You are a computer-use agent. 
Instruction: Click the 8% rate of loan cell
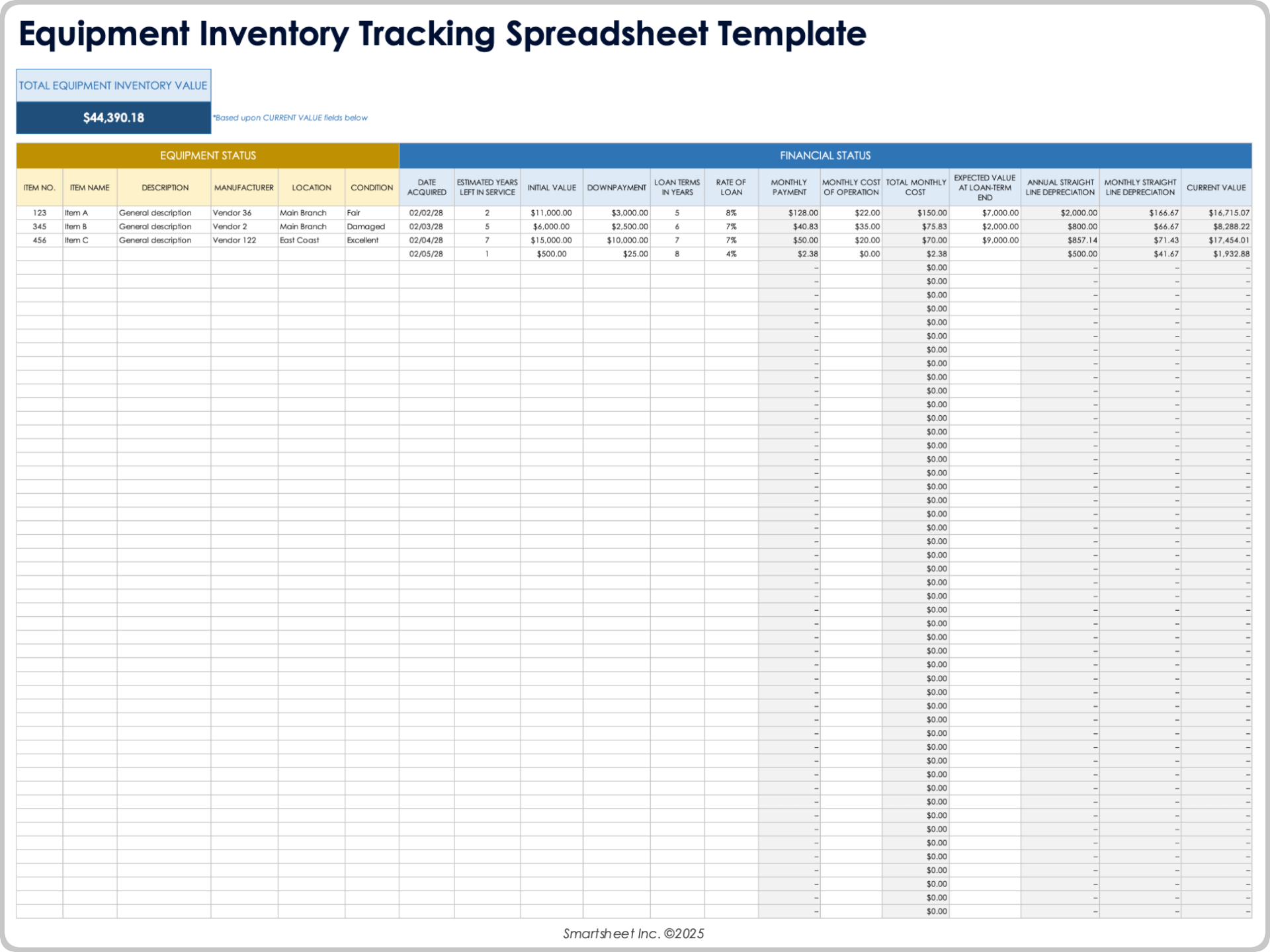(x=731, y=213)
